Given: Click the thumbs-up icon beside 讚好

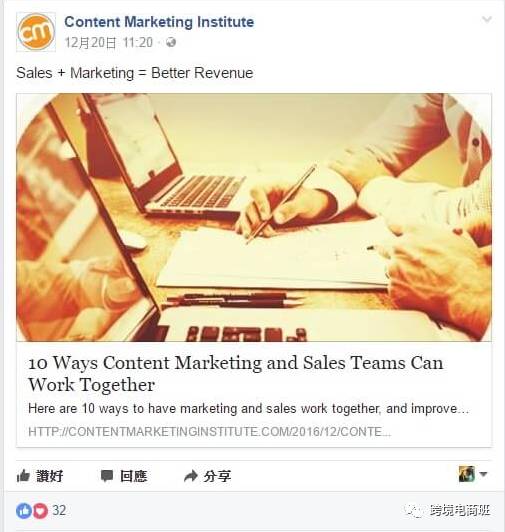Looking at the screenshot, I should 23,476.
